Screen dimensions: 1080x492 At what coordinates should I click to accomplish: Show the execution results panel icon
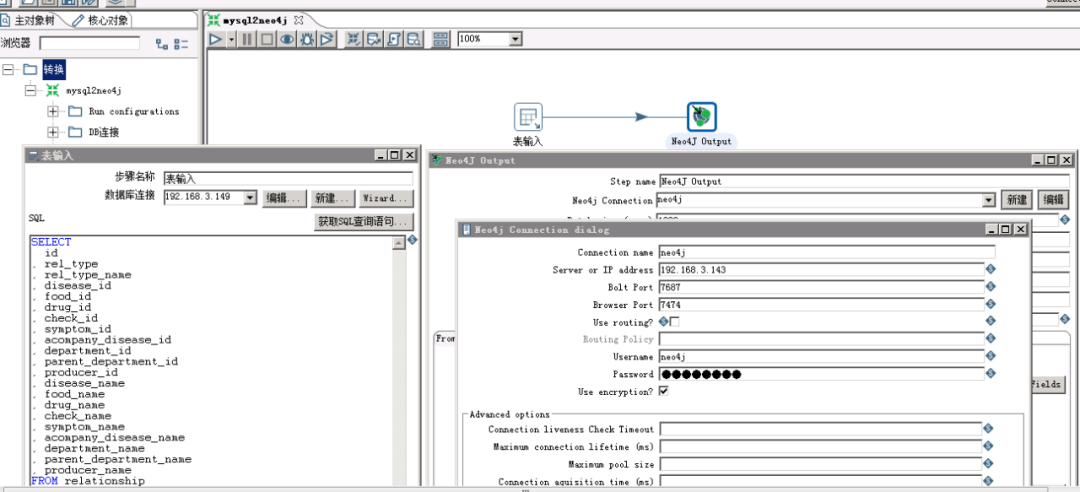(441, 39)
